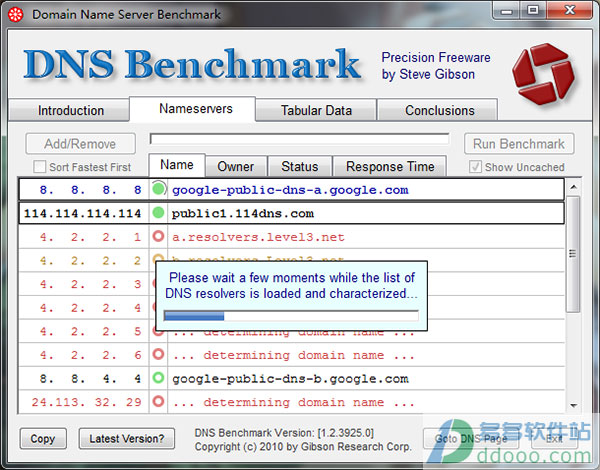Click IP address 114.114.114.114
The image size is (600, 470).
tap(83, 213)
